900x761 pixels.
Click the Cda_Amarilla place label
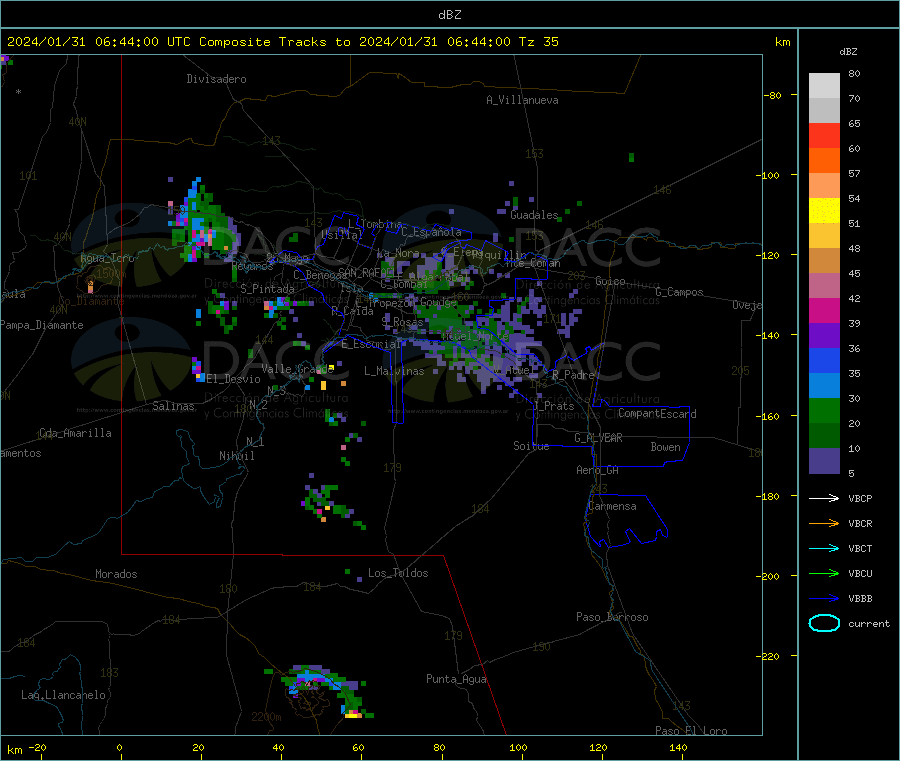(x=75, y=433)
